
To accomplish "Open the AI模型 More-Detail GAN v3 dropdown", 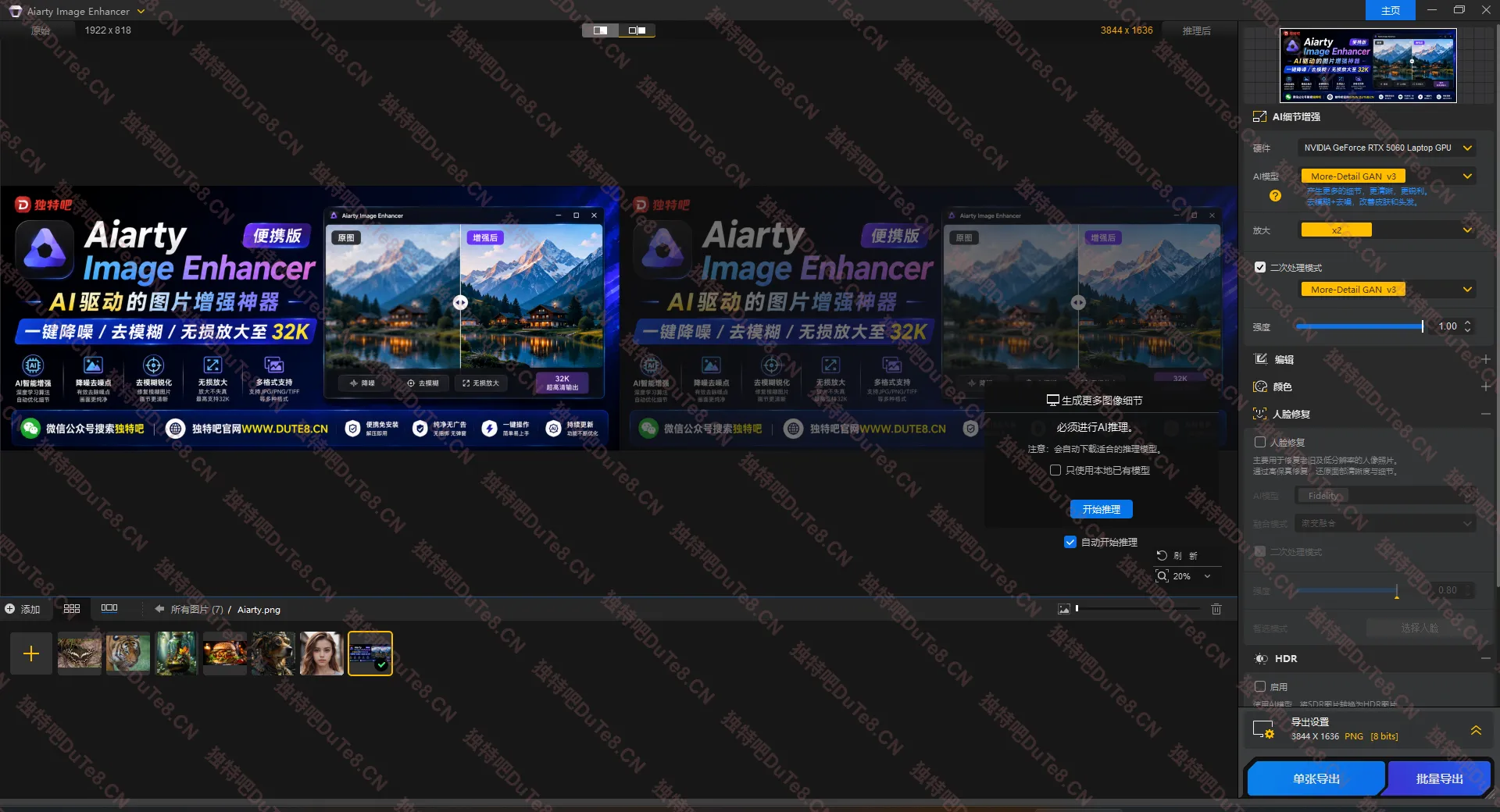I will (1387, 176).
